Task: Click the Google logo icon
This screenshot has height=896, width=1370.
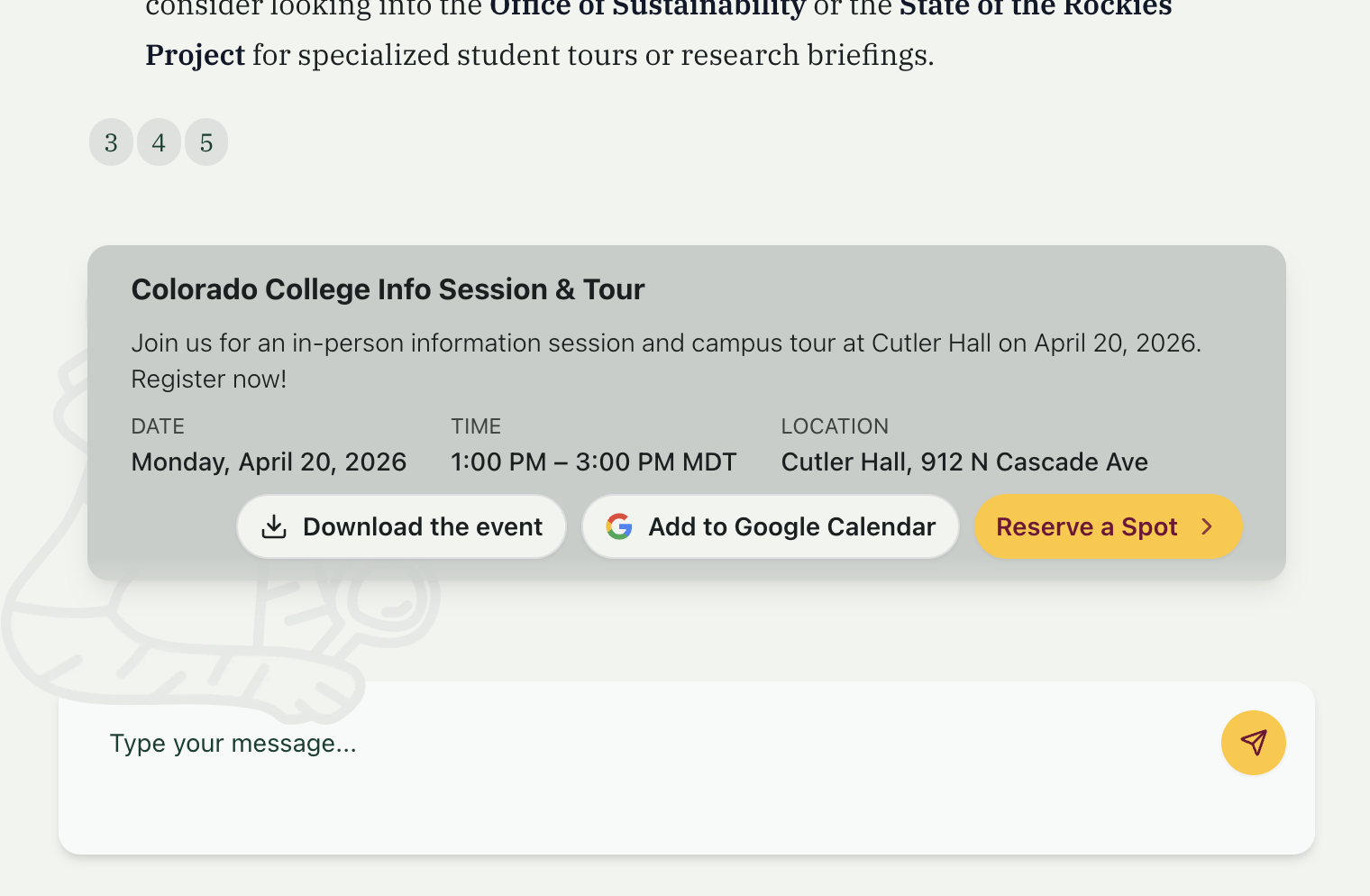Action: (619, 526)
